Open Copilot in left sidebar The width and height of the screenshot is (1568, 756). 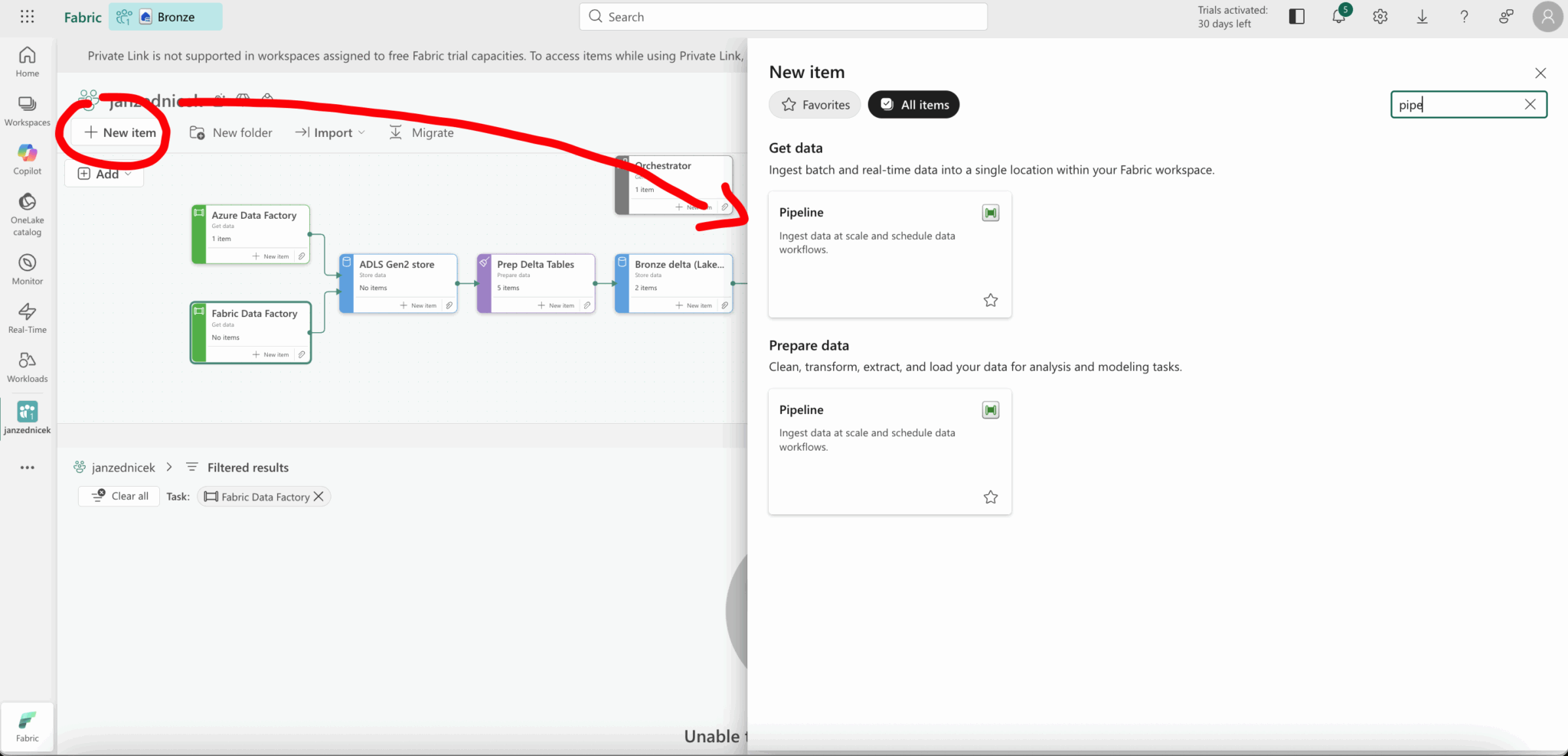pos(28,160)
